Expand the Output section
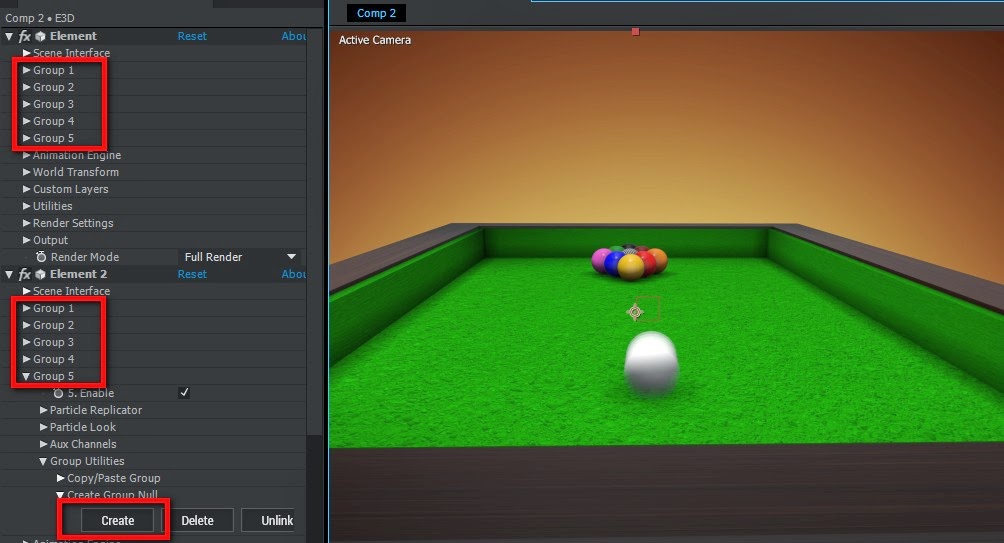Viewport: 1004px width, 543px height. coord(26,240)
